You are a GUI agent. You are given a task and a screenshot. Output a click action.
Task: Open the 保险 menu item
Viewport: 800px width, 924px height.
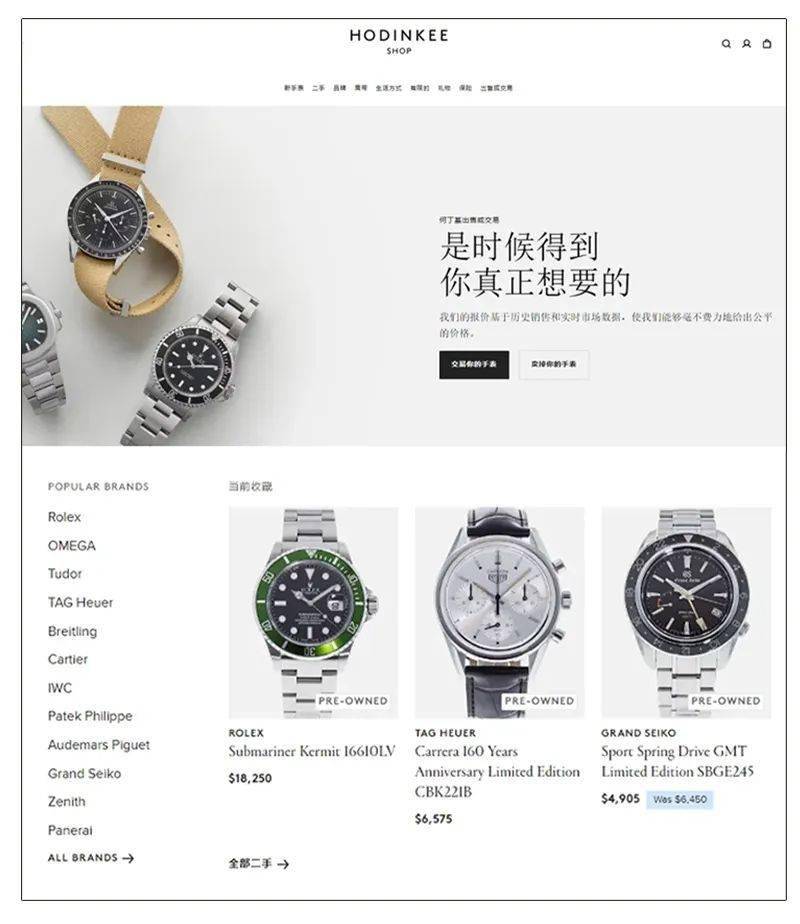tap(465, 88)
